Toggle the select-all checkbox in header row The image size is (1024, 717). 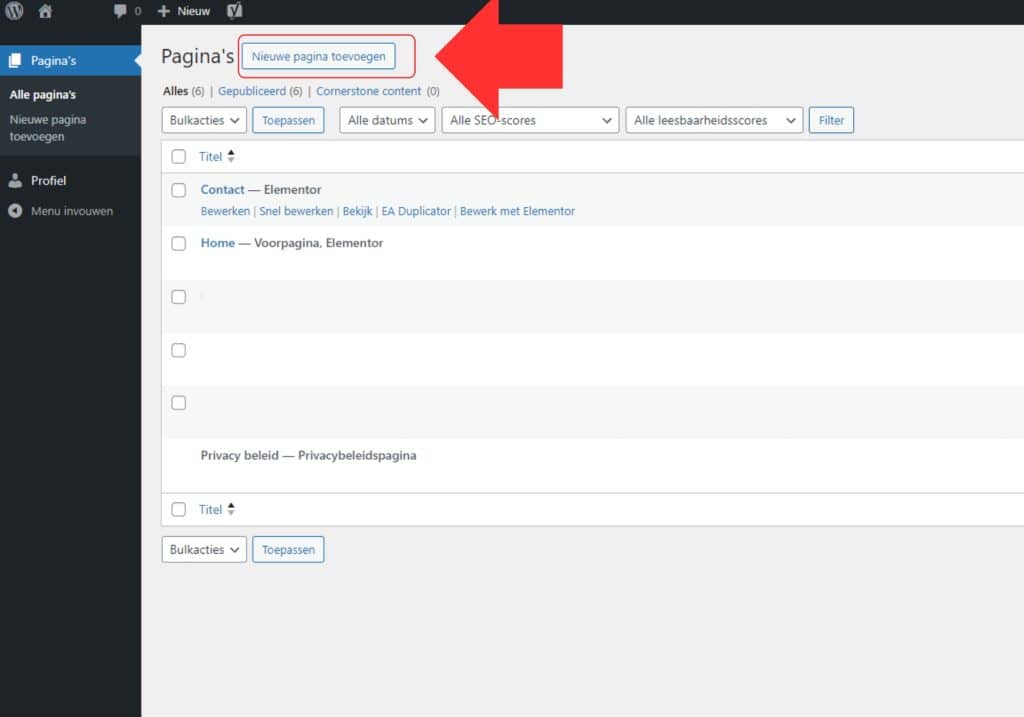pyautogui.click(x=179, y=156)
